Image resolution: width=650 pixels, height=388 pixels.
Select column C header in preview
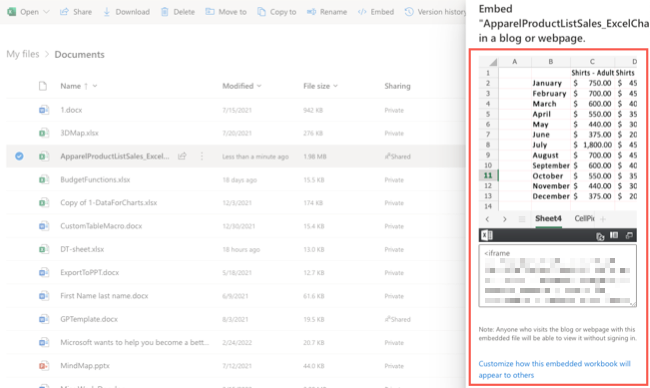pyautogui.click(x=592, y=61)
